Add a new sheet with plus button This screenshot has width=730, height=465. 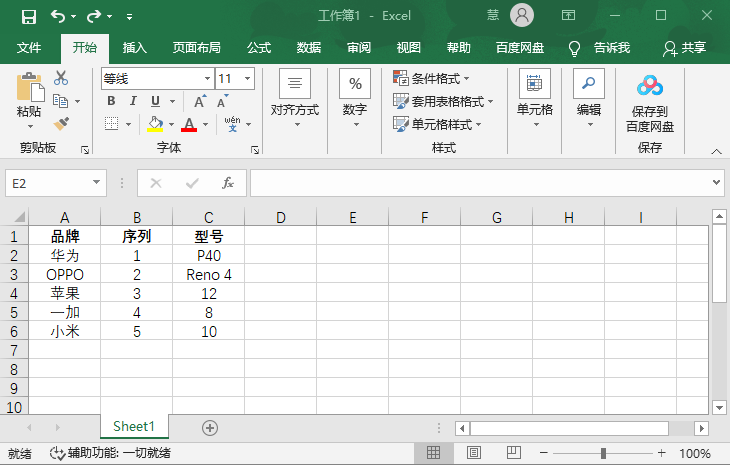[210, 427]
